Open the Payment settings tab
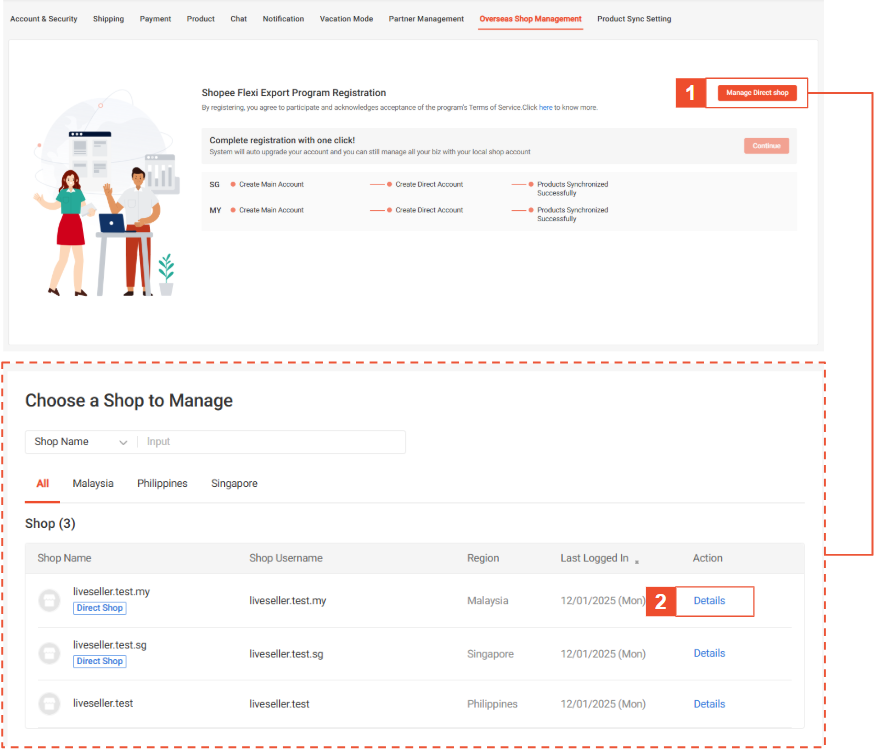Image resolution: width=884 pixels, height=750 pixels. (x=155, y=19)
